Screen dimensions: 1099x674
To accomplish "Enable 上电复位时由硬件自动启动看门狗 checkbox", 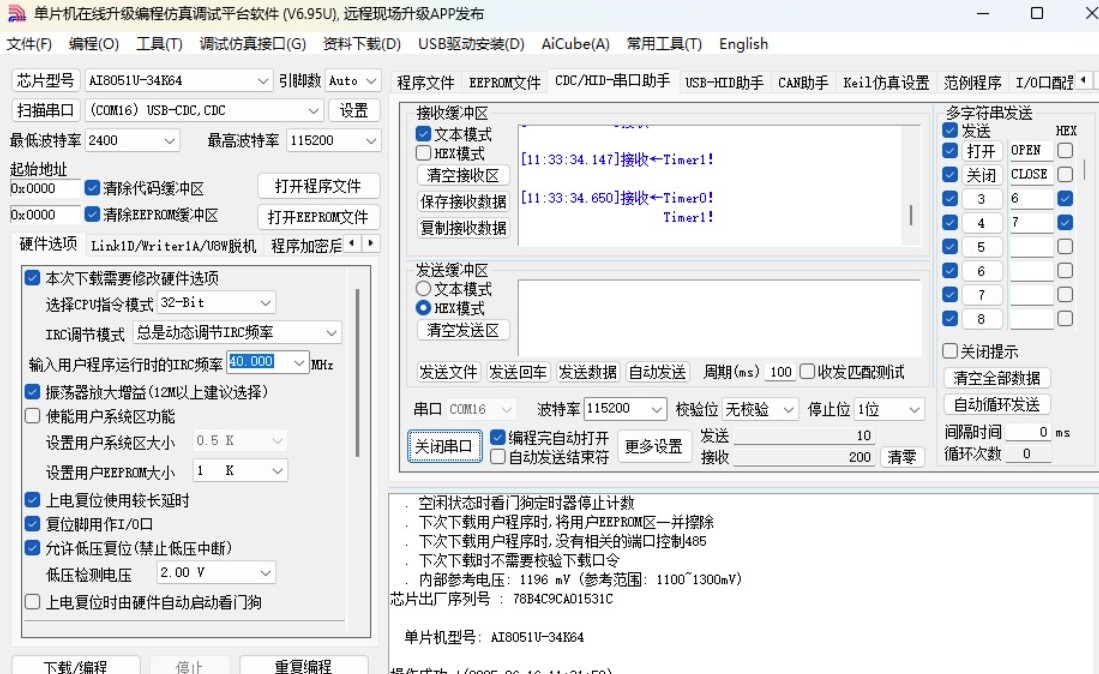I will click(x=32, y=601).
